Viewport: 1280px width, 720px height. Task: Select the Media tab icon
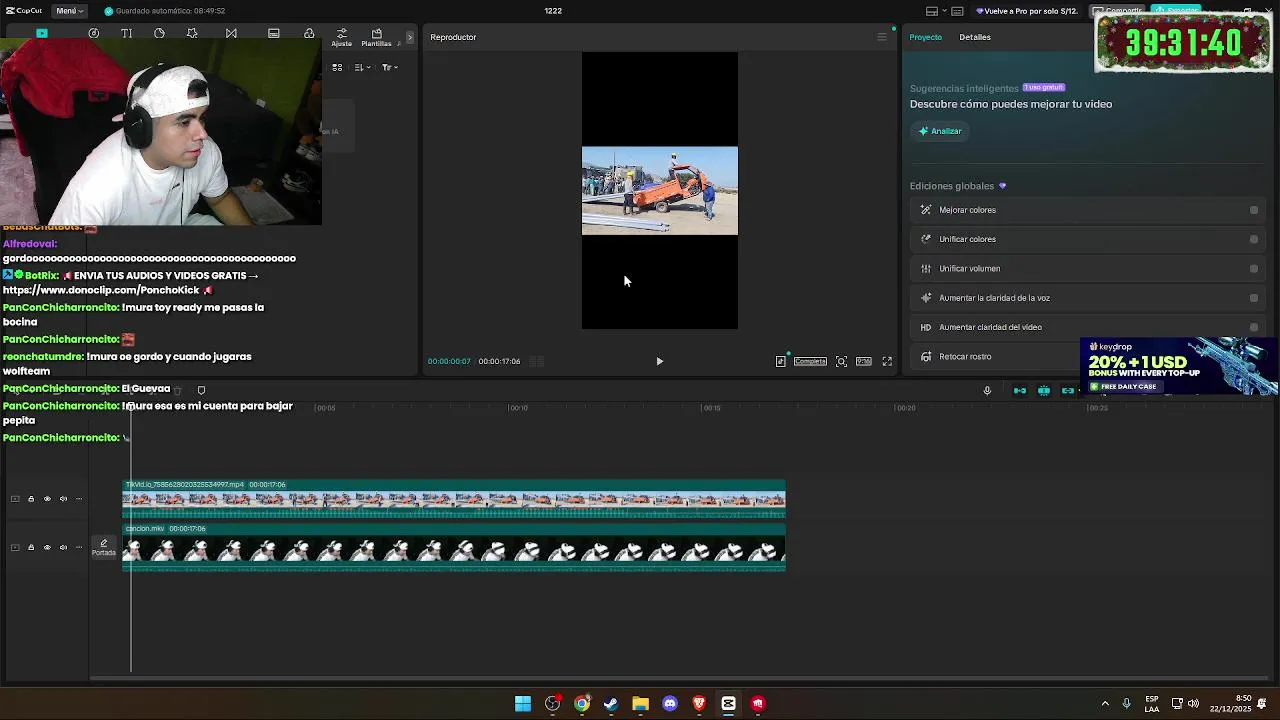pyautogui.click(x=42, y=33)
